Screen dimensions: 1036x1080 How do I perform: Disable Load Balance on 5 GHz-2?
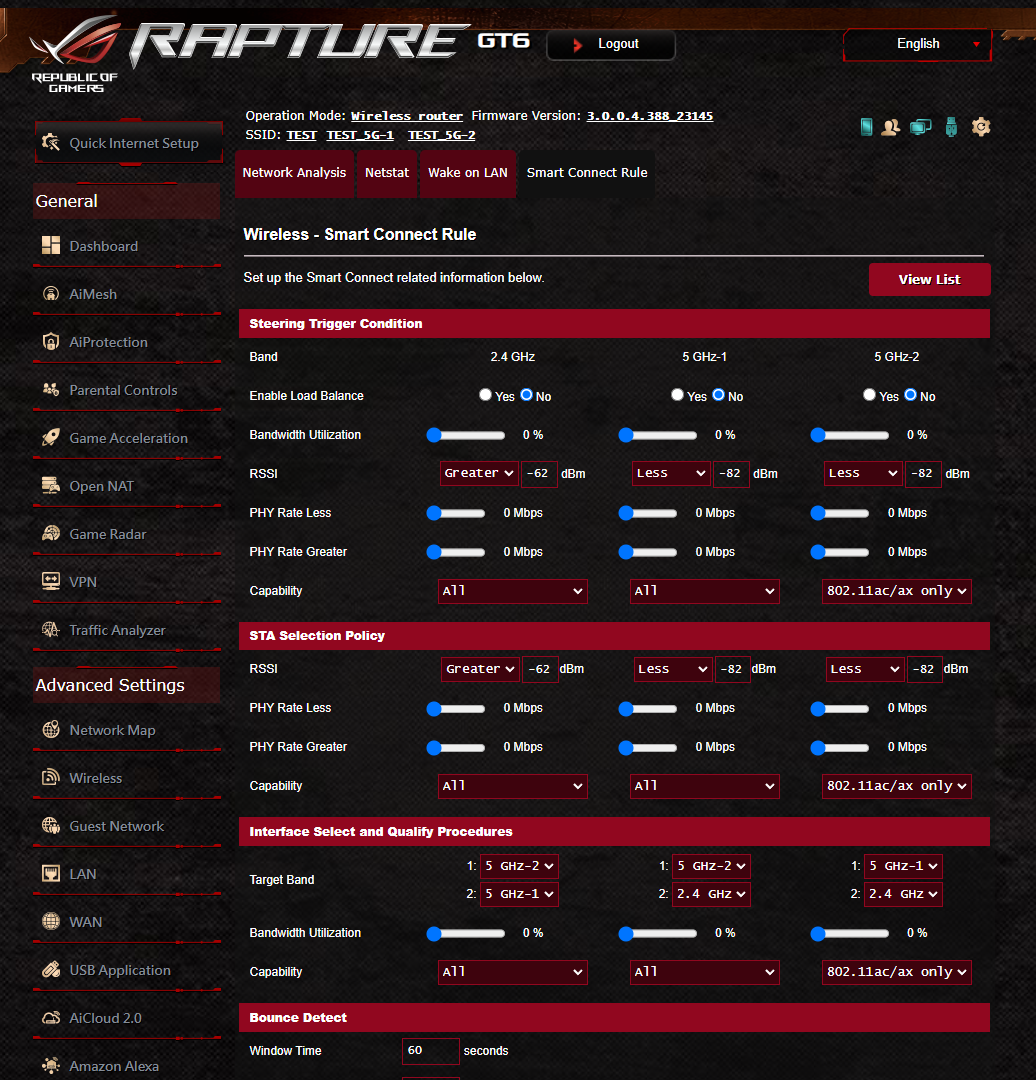[x=910, y=395]
